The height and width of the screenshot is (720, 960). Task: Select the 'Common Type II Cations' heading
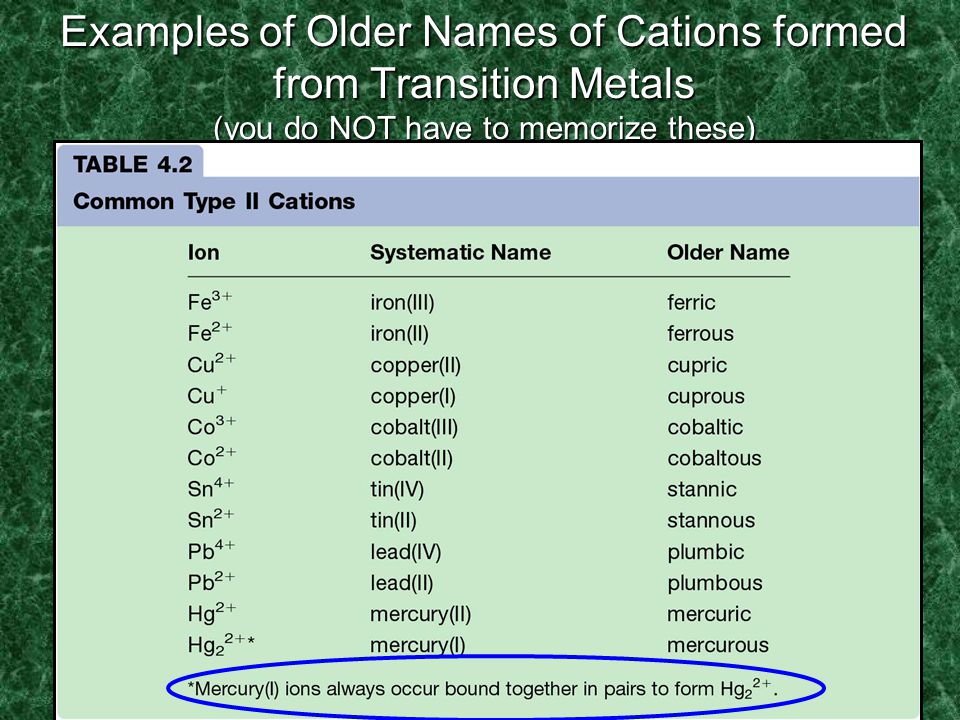[x=214, y=201]
